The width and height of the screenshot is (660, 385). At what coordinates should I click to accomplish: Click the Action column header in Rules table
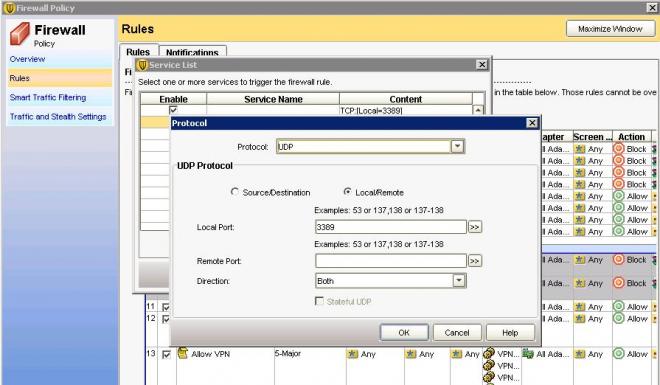pos(632,137)
